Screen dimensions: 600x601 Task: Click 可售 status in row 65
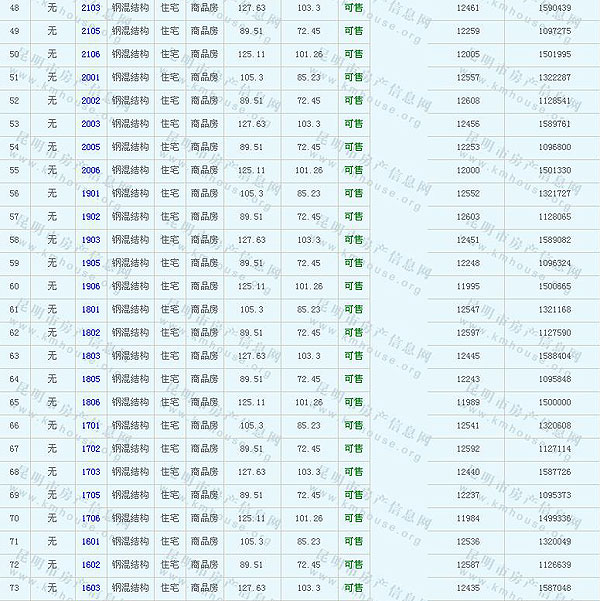tap(353, 402)
